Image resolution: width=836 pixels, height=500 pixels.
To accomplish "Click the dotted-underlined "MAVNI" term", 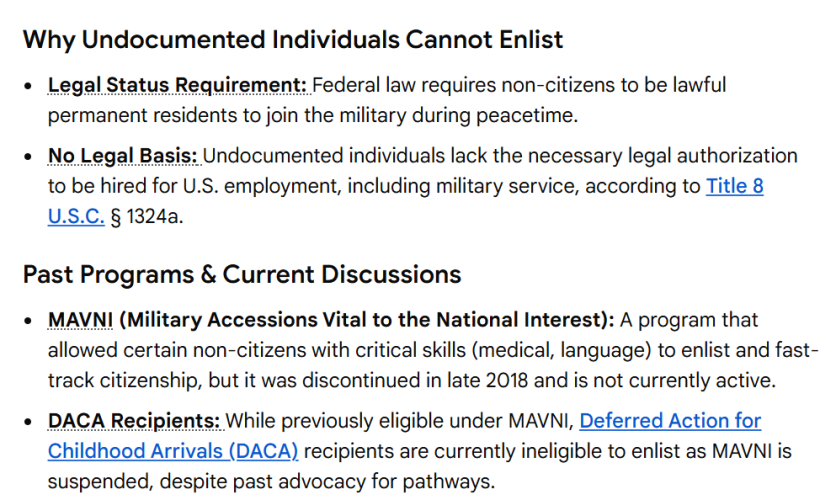I will point(81,321).
